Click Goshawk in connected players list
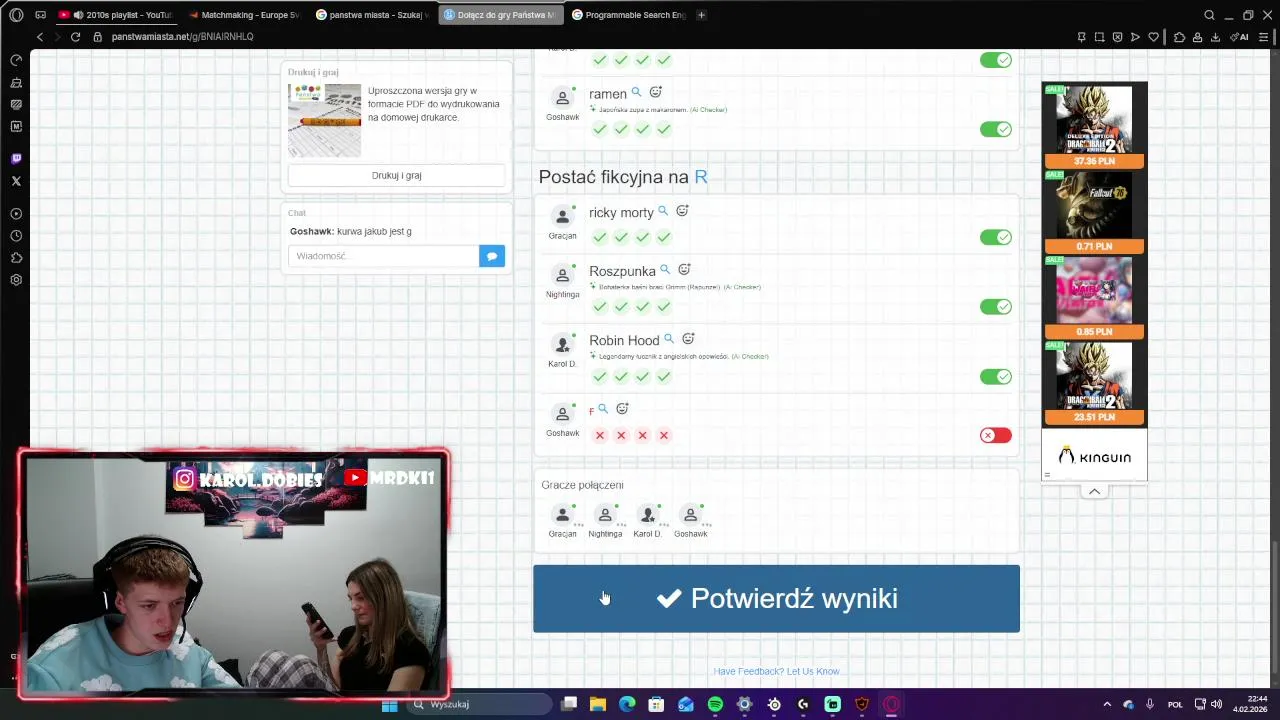The height and width of the screenshot is (720, 1280). (690, 521)
